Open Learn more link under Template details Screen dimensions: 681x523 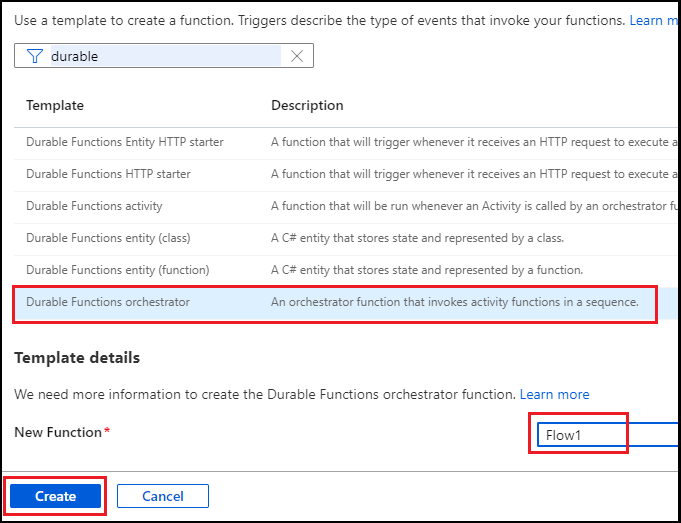[x=555, y=394]
